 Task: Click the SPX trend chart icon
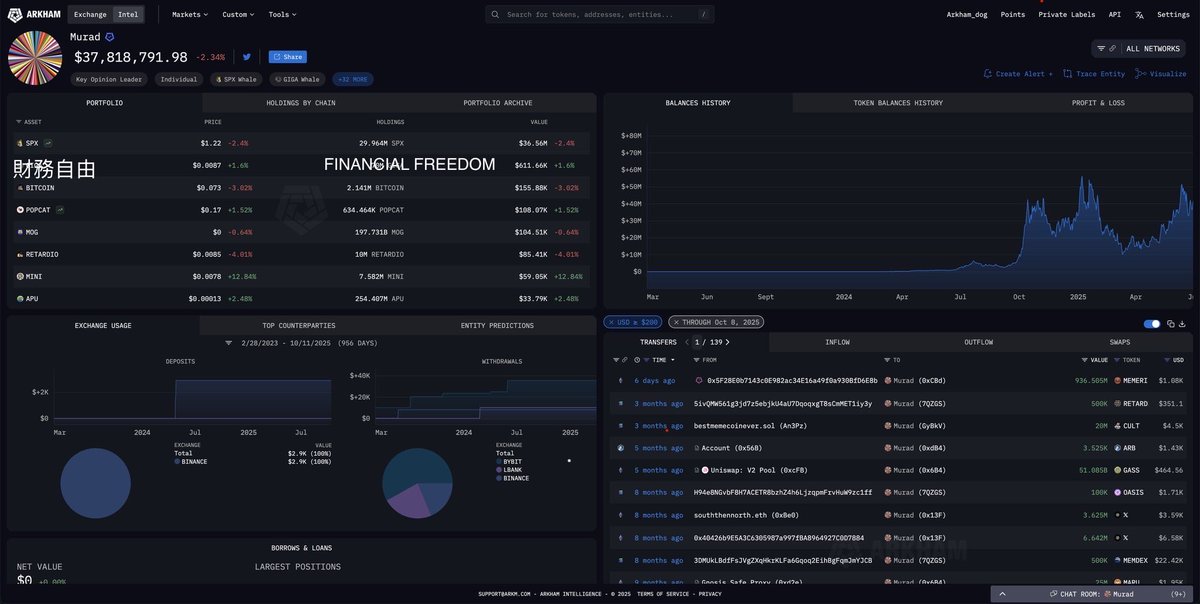click(47, 143)
